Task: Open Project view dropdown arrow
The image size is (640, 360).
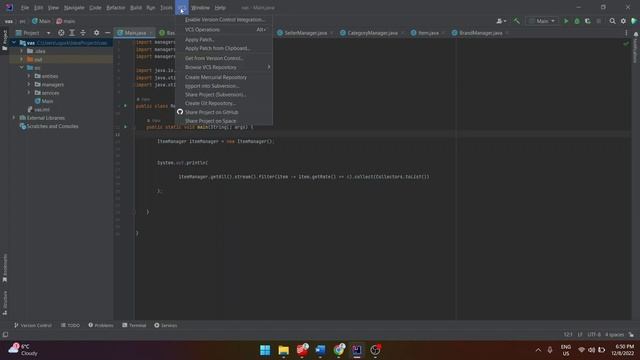Action: [48, 33]
